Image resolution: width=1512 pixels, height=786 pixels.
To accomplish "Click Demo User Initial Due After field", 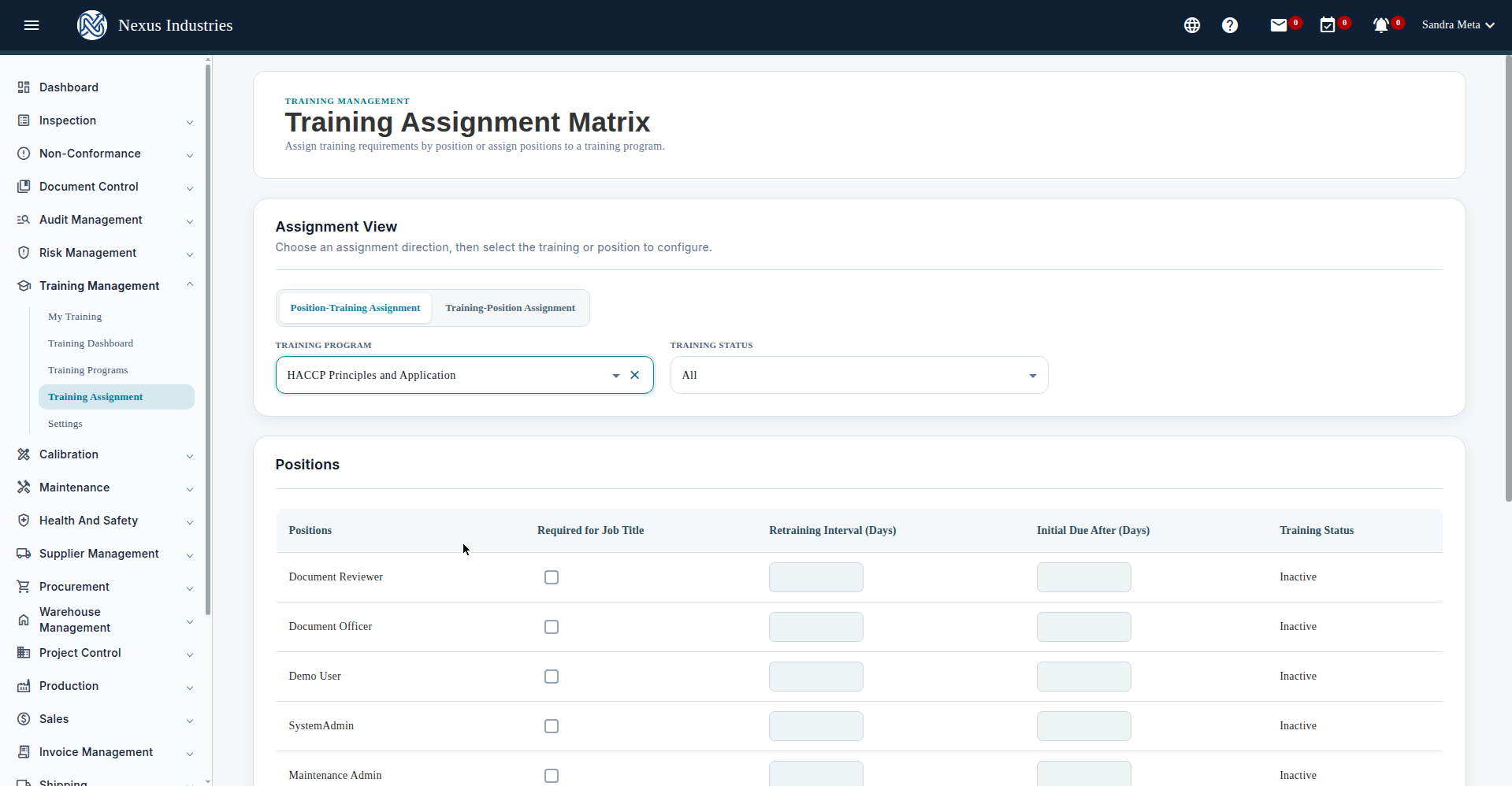I will pyautogui.click(x=1084, y=677).
